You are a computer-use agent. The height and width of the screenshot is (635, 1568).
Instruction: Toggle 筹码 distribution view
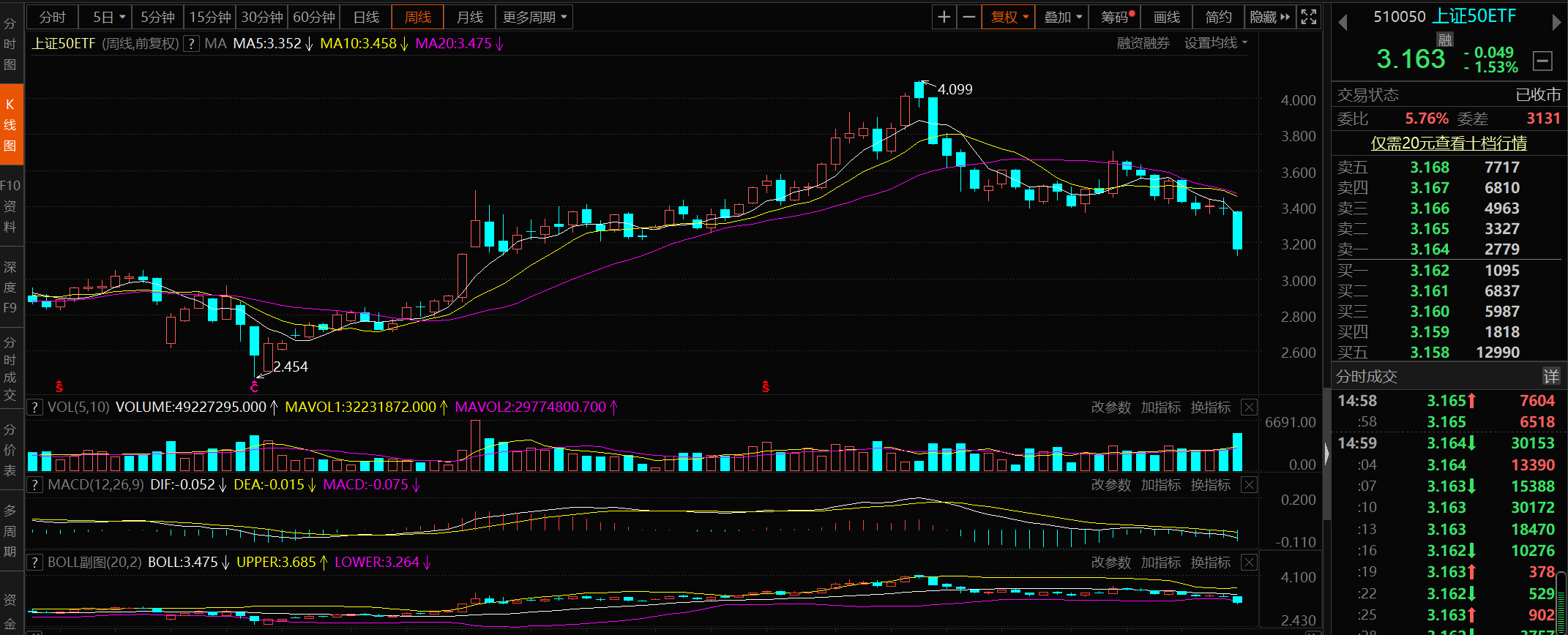1116,17
